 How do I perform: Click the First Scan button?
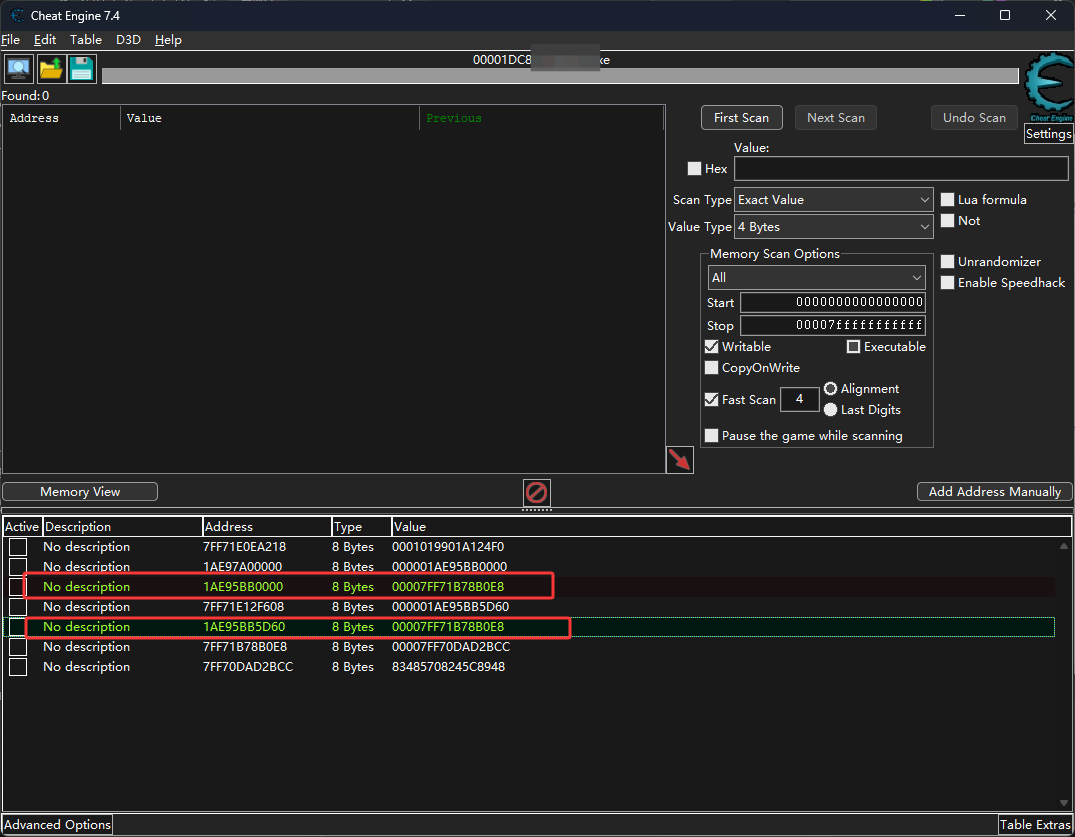click(741, 118)
